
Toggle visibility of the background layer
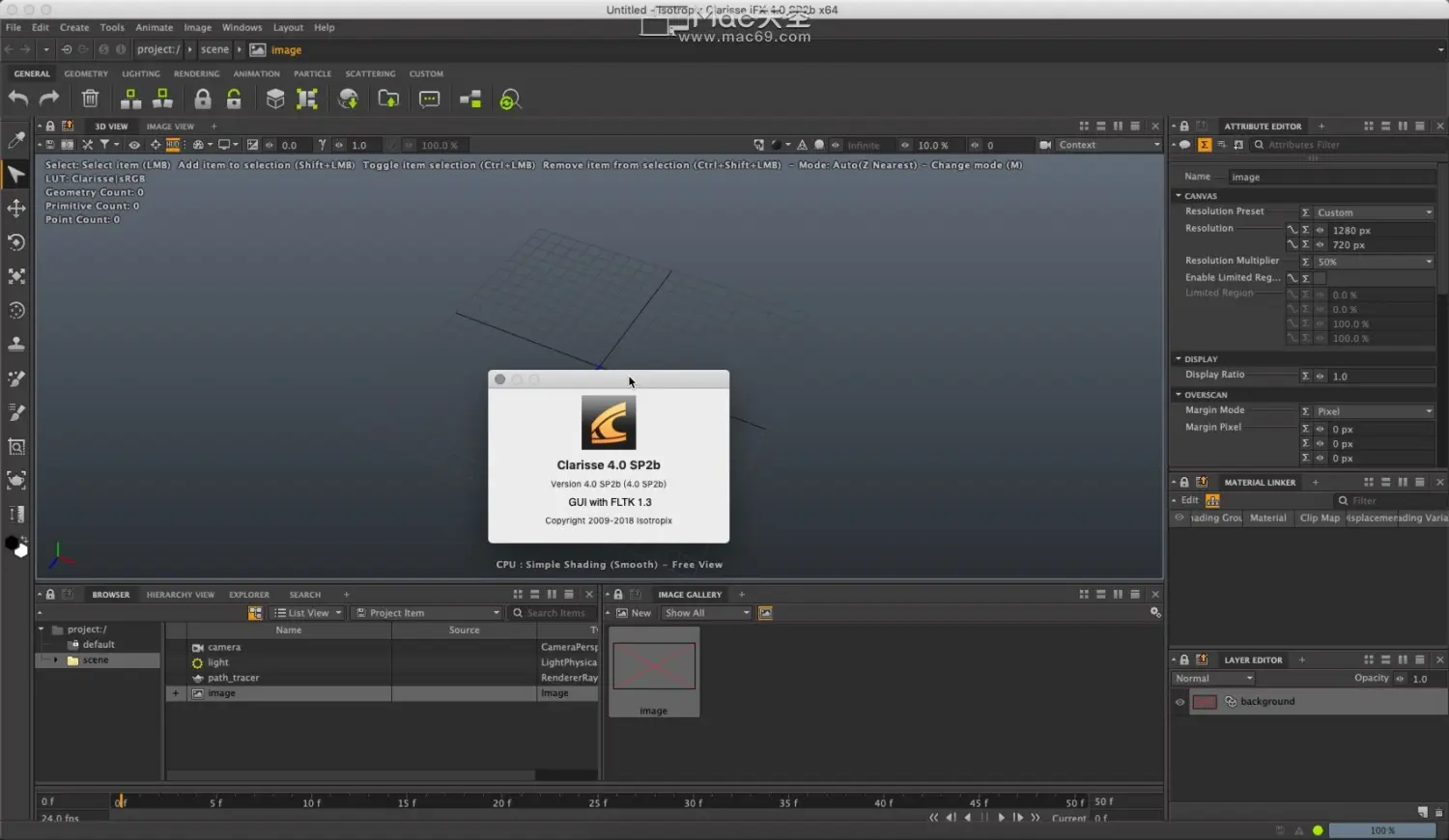(x=1179, y=702)
